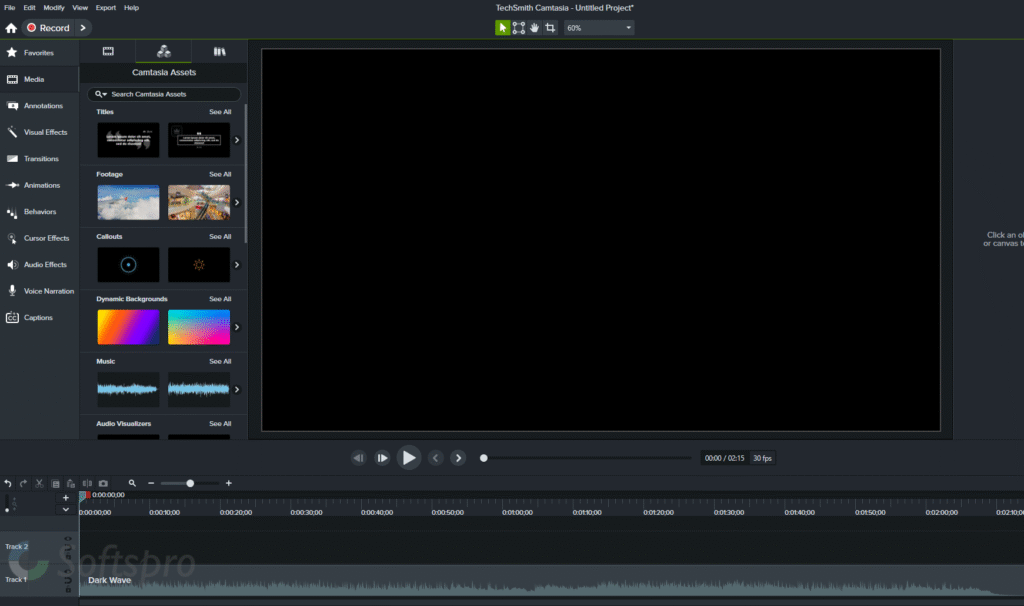Open the Annotations panel
Screen dimensions: 1024x606
coord(39,106)
